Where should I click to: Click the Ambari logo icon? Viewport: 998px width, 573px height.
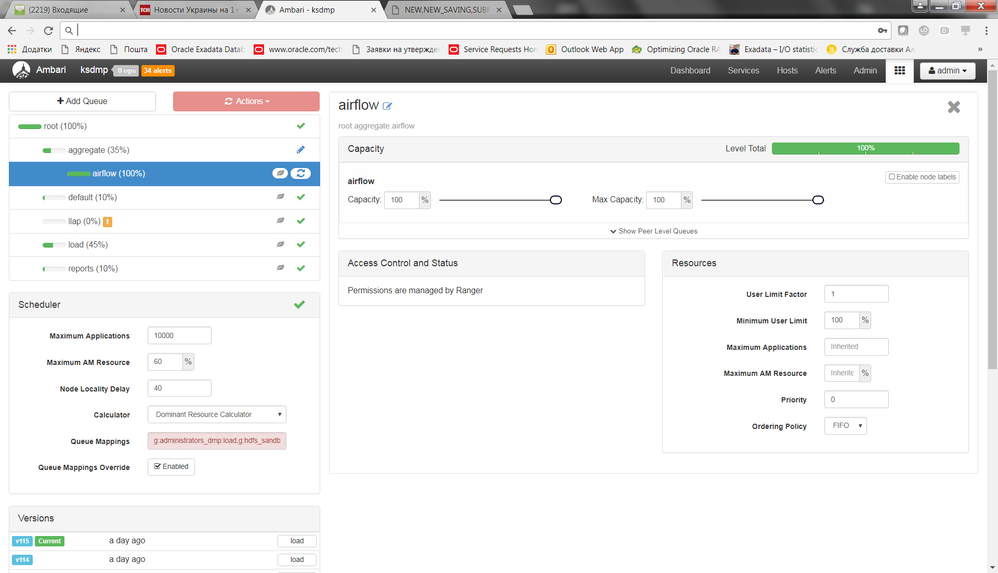(21, 70)
